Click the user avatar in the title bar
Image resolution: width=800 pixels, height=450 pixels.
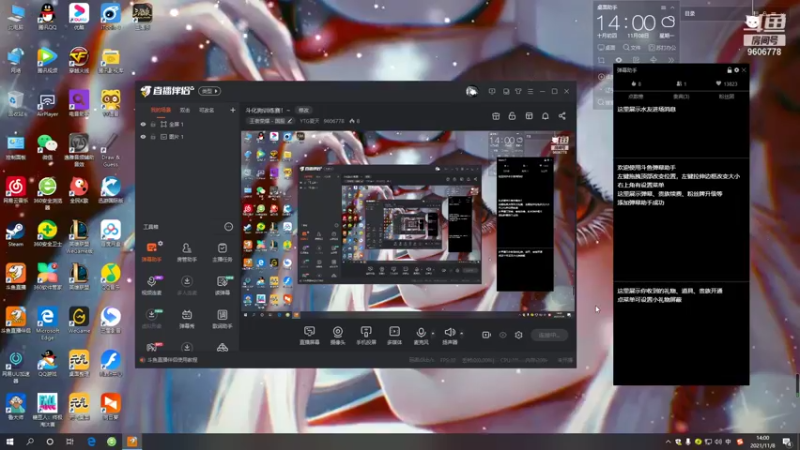point(471,91)
